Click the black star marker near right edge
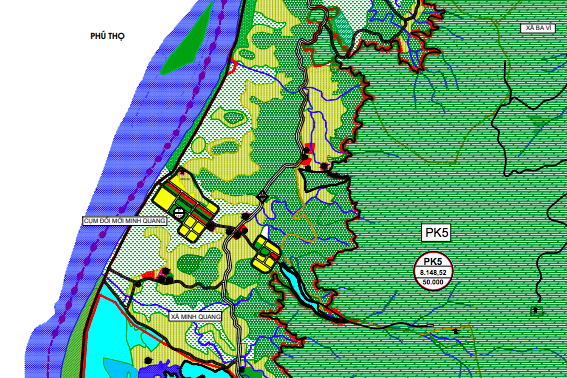567x378 pixels. pos(536,310)
